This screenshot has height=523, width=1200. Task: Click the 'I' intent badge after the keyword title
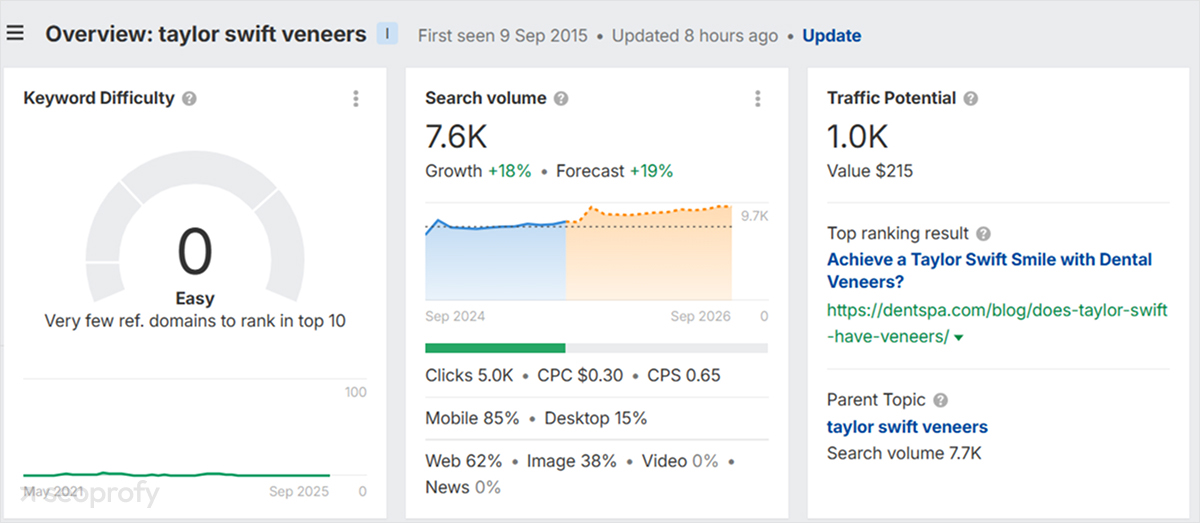coord(387,34)
